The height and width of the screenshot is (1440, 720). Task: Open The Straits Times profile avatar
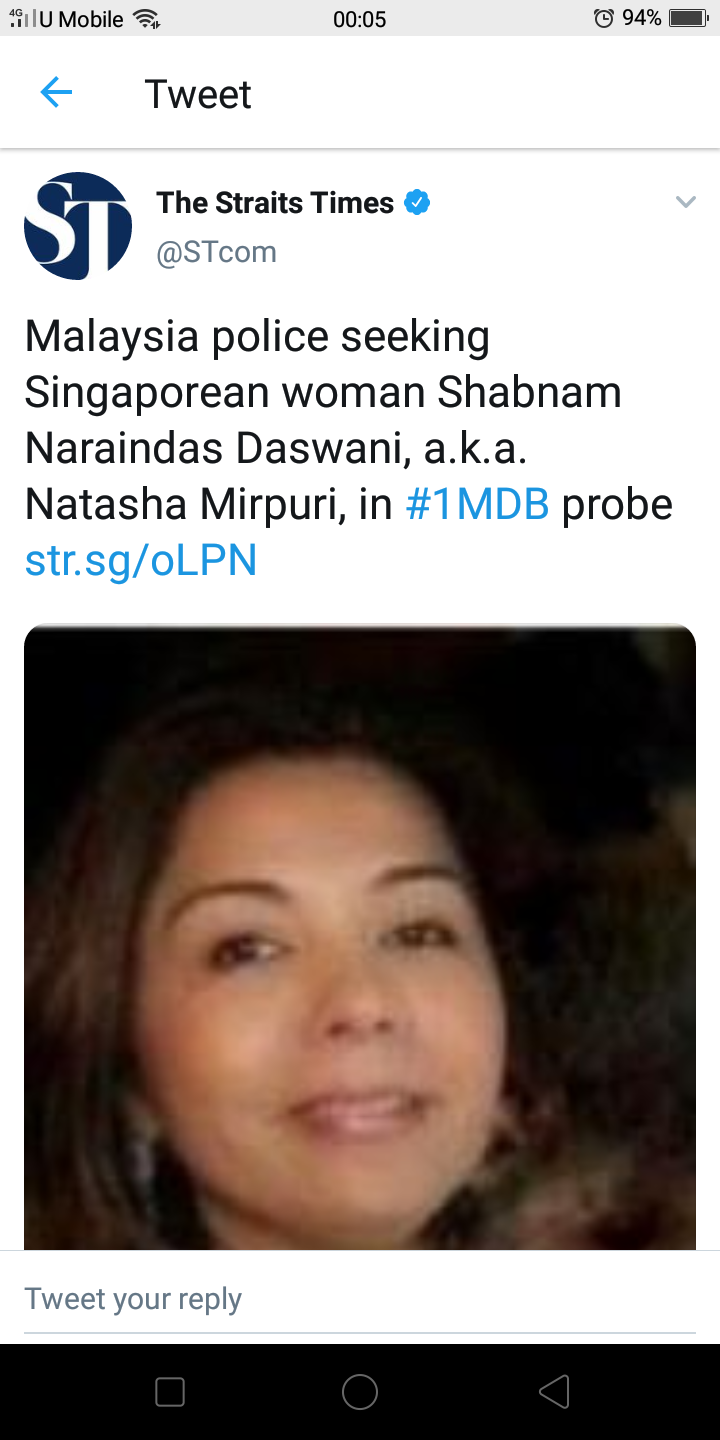[78, 226]
